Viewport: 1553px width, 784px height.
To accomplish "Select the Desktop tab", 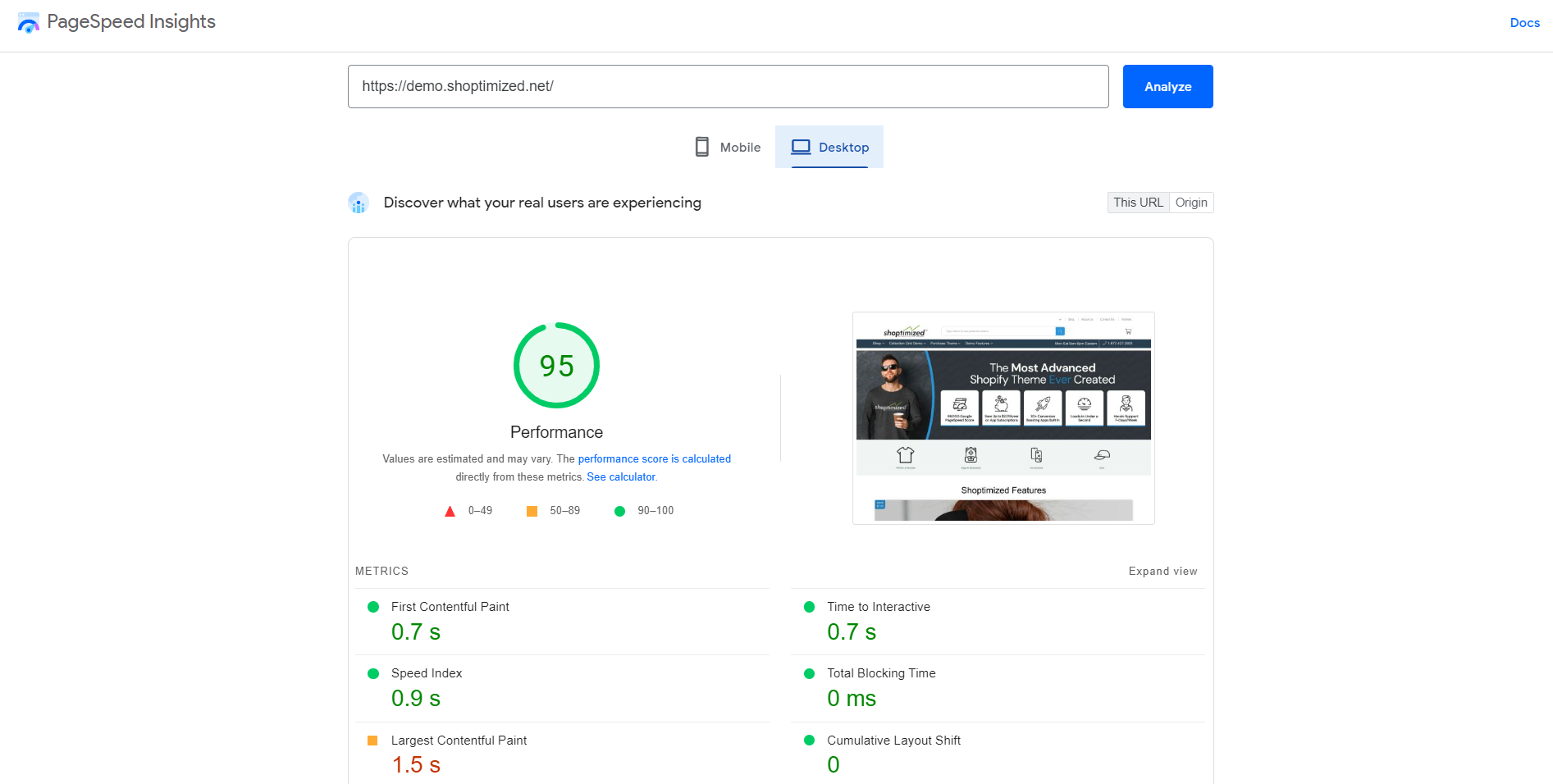I will [829, 147].
